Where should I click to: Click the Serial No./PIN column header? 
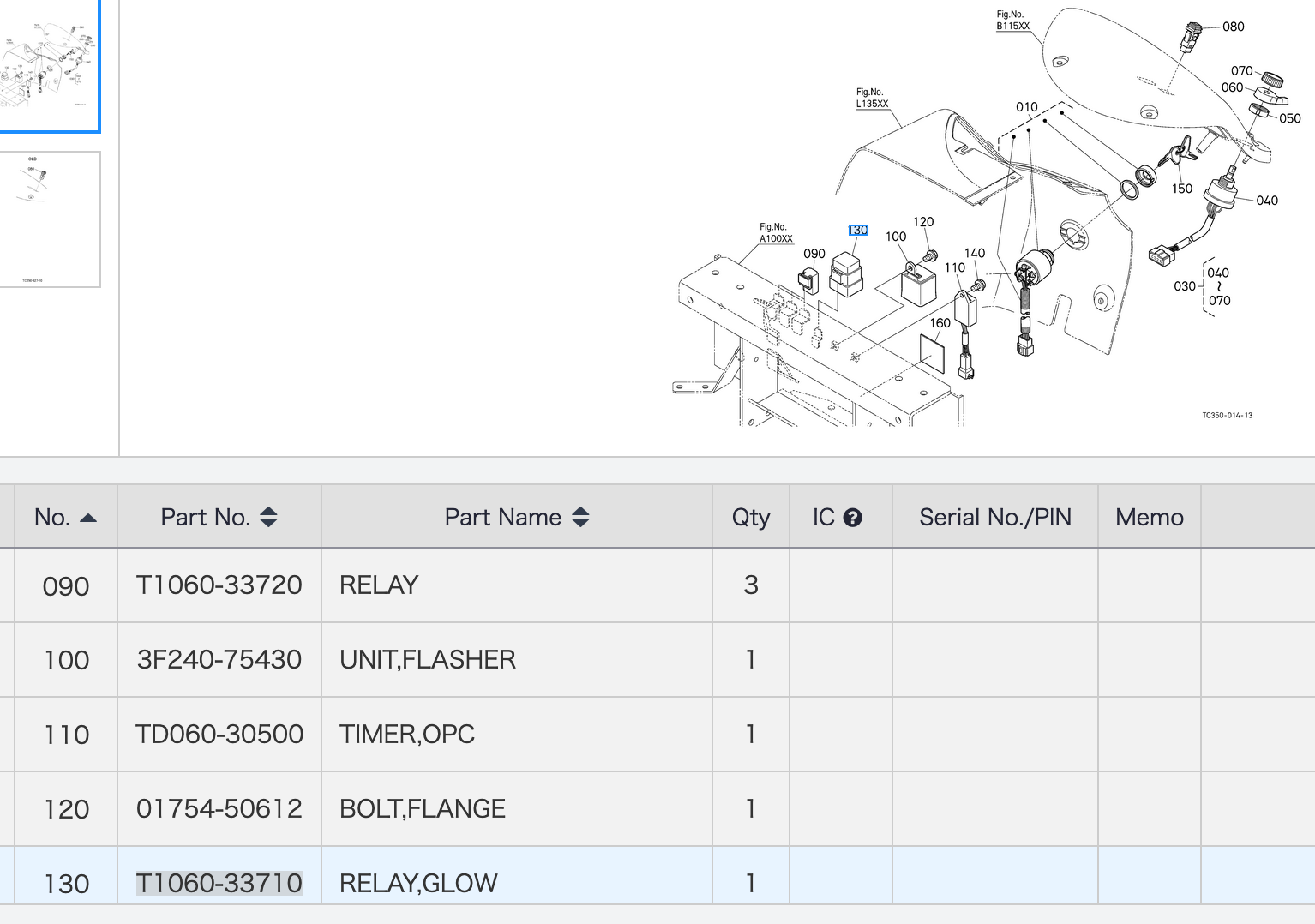[x=995, y=518]
